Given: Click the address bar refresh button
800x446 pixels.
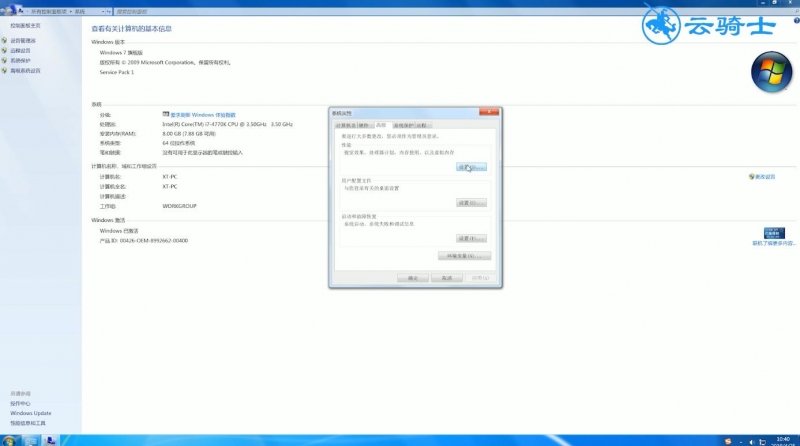Looking at the screenshot, I should pos(108,11).
